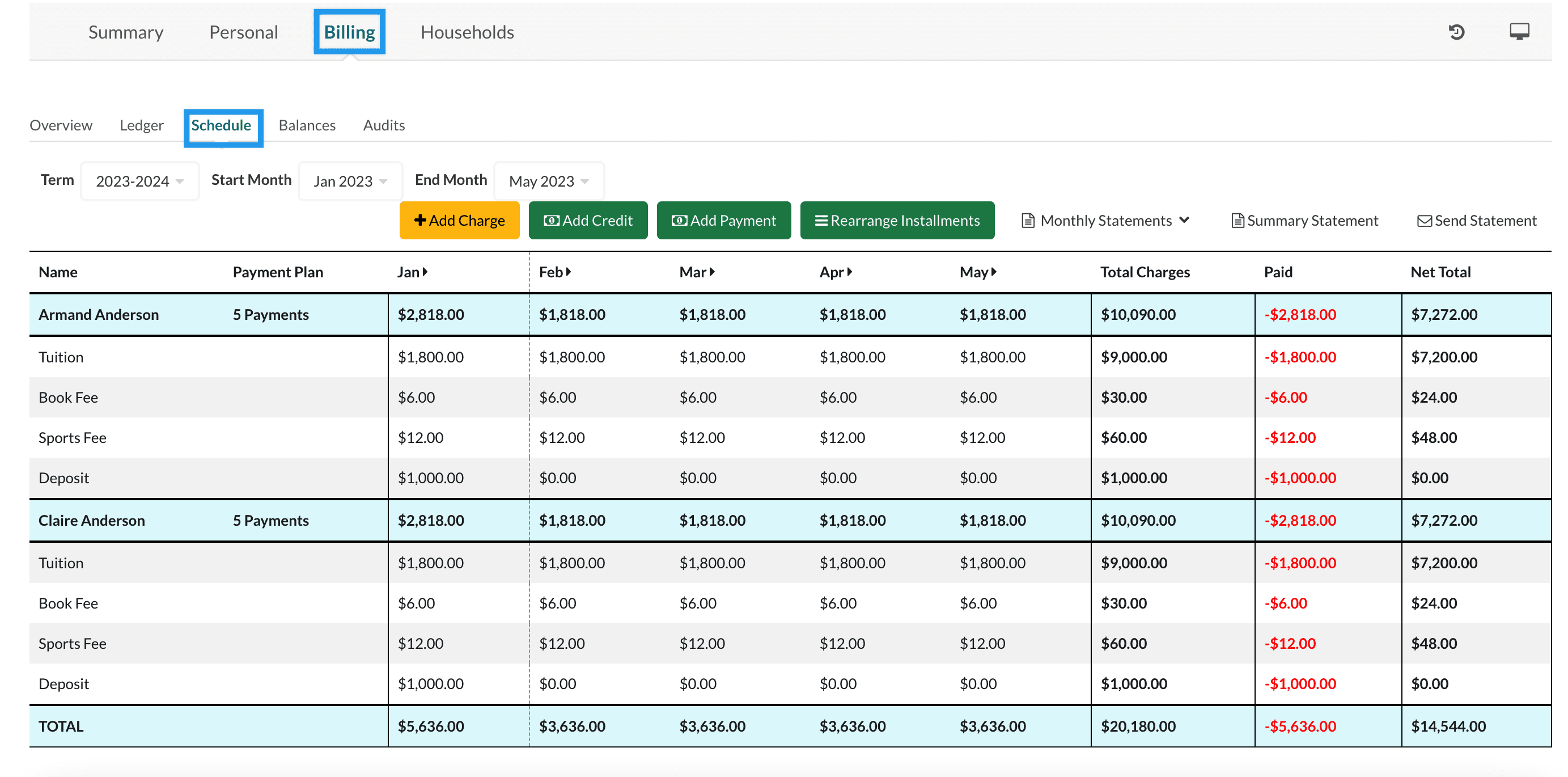Click the Rearrange Installments button
This screenshot has width=1568, height=777.
pyautogui.click(x=897, y=221)
